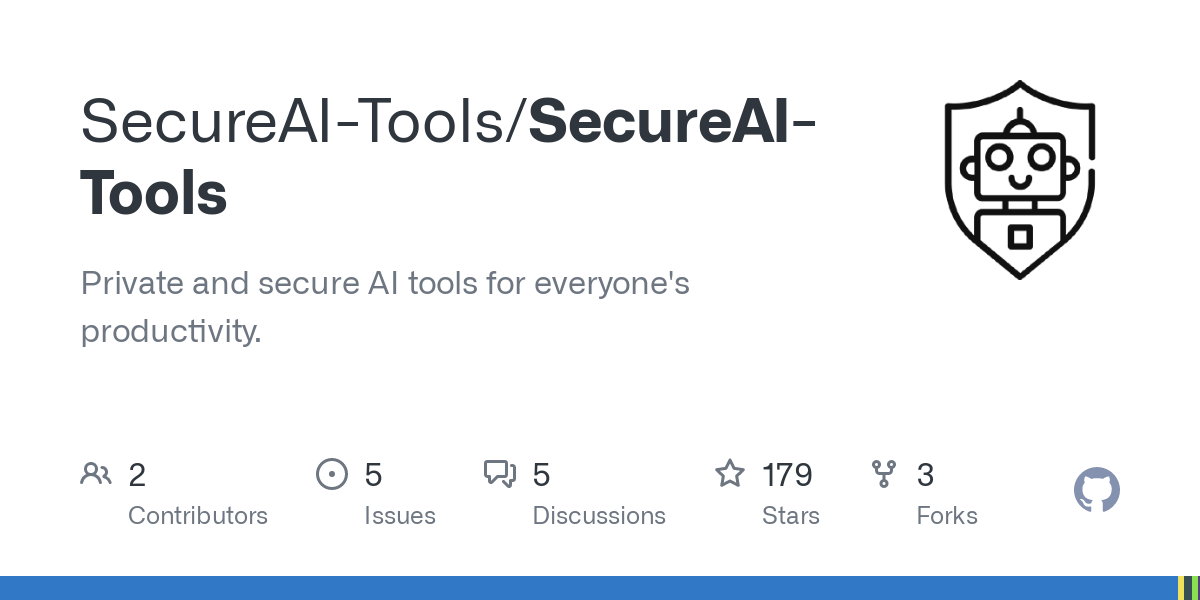Select the Stars label
Screen dimensions: 1200x600
click(x=791, y=516)
